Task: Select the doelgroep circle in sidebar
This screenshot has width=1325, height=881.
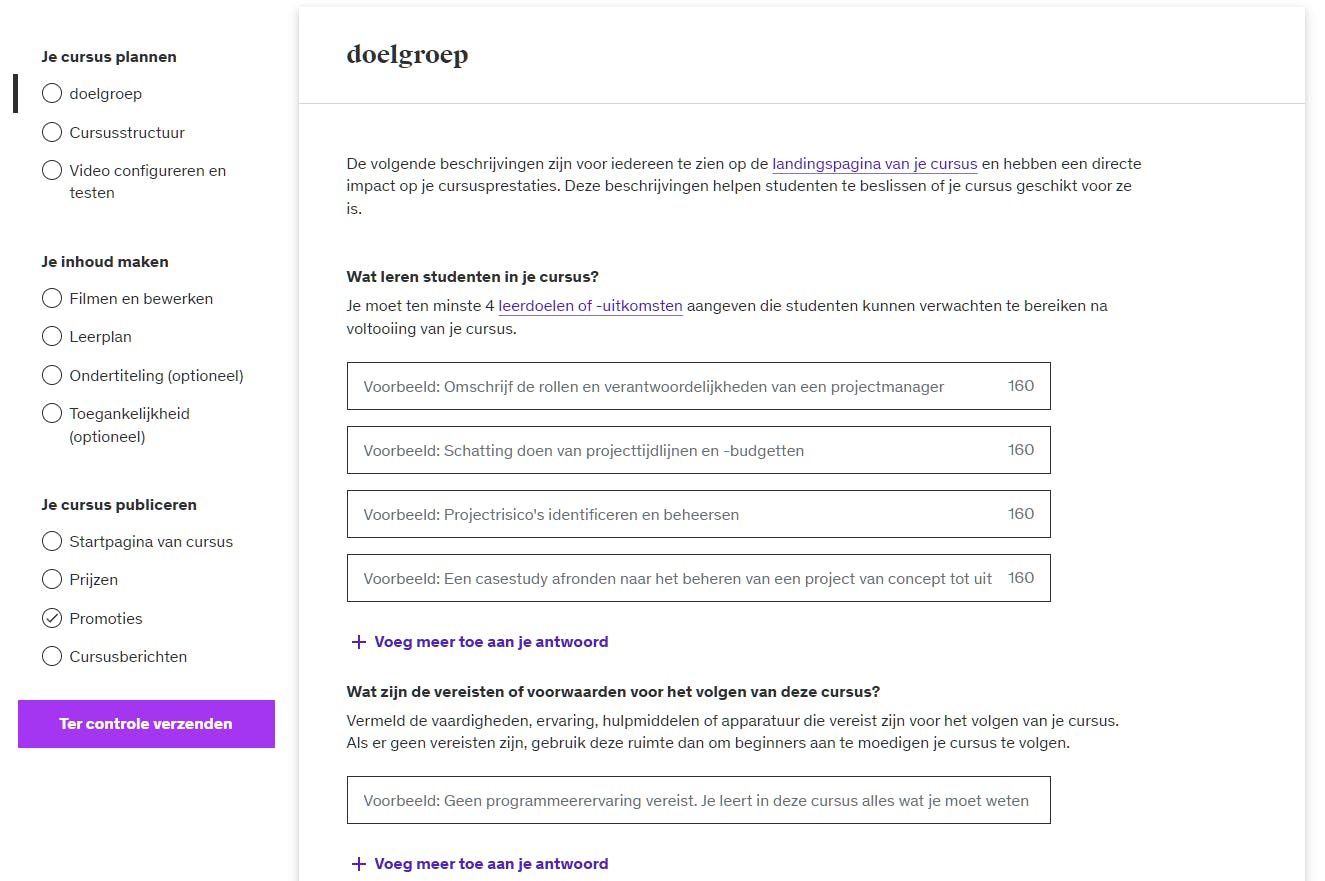Action: 52,94
